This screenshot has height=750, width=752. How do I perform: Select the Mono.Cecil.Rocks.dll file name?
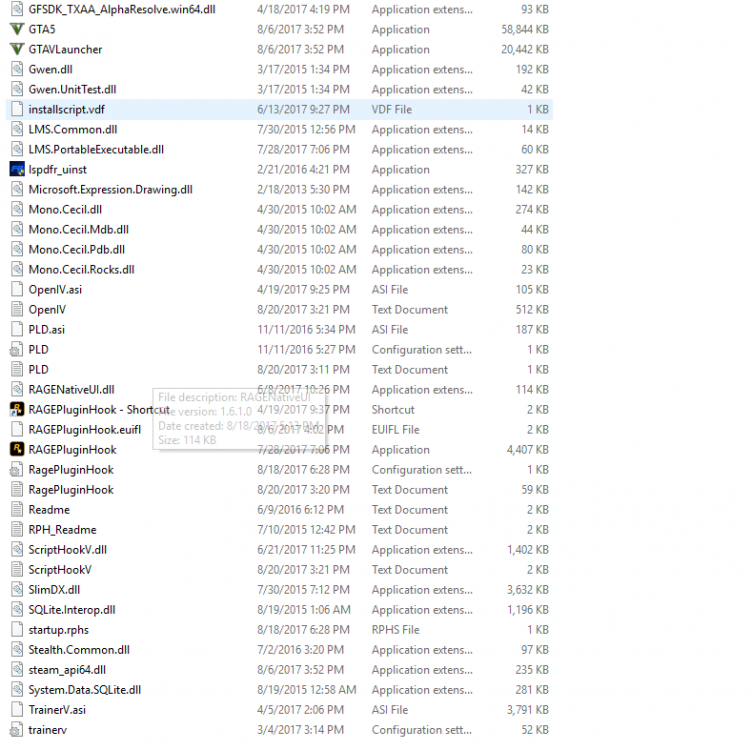pyautogui.click(x=82, y=270)
